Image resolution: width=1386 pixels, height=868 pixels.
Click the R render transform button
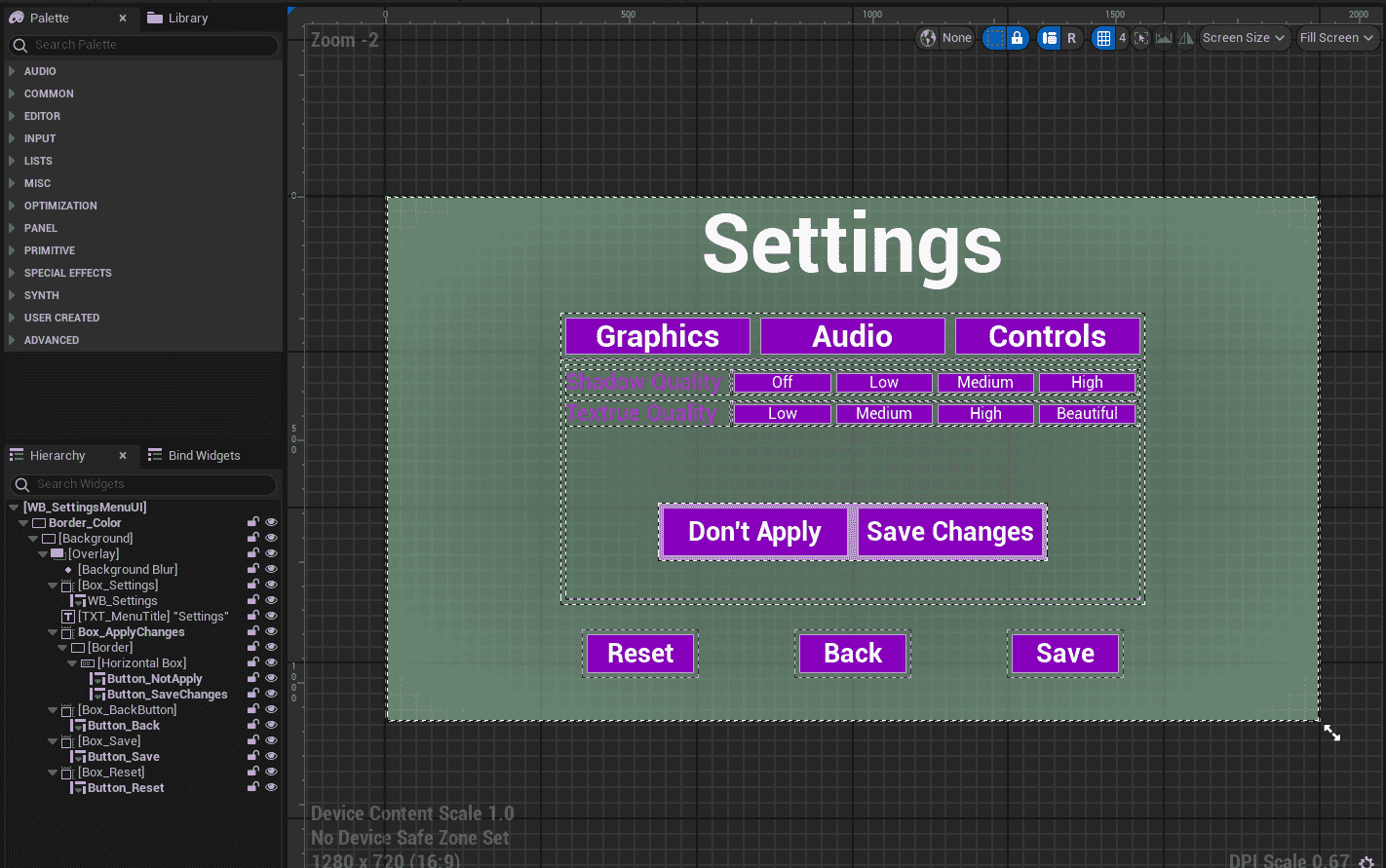(1071, 38)
